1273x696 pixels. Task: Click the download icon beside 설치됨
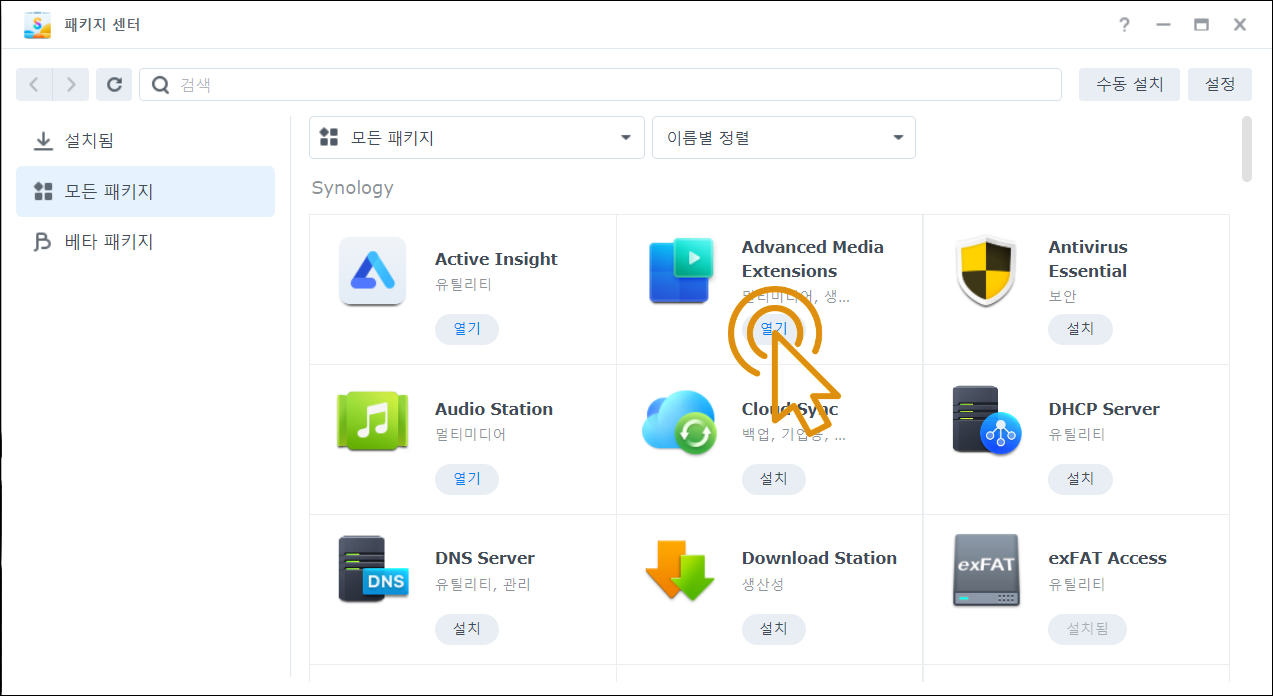pyautogui.click(x=43, y=141)
